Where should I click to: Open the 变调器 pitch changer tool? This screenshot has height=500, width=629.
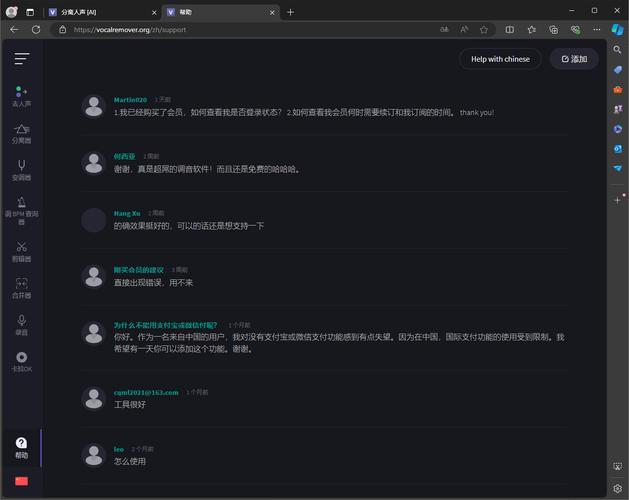pyautogui.click(x=21, y=171)
